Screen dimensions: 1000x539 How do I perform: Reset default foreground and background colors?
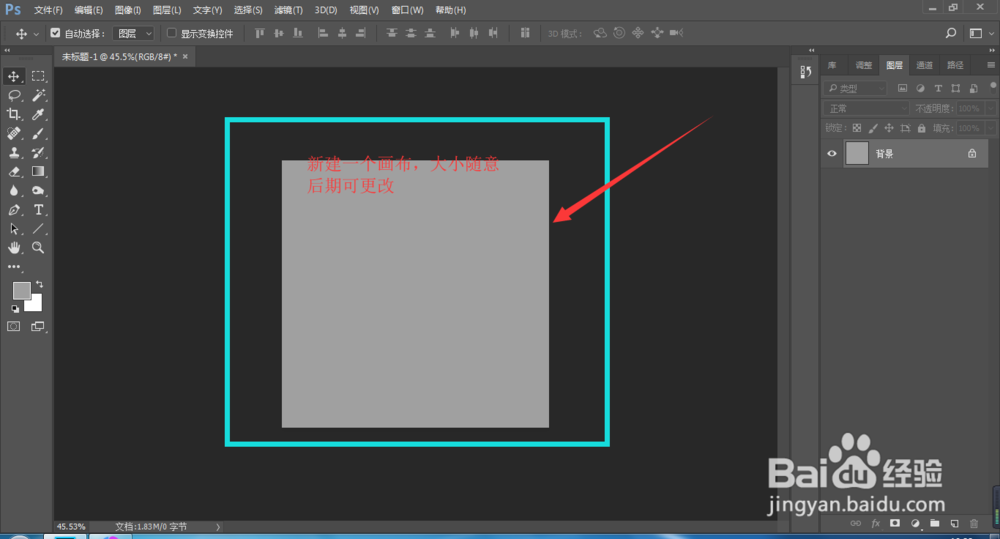(15, 309)
